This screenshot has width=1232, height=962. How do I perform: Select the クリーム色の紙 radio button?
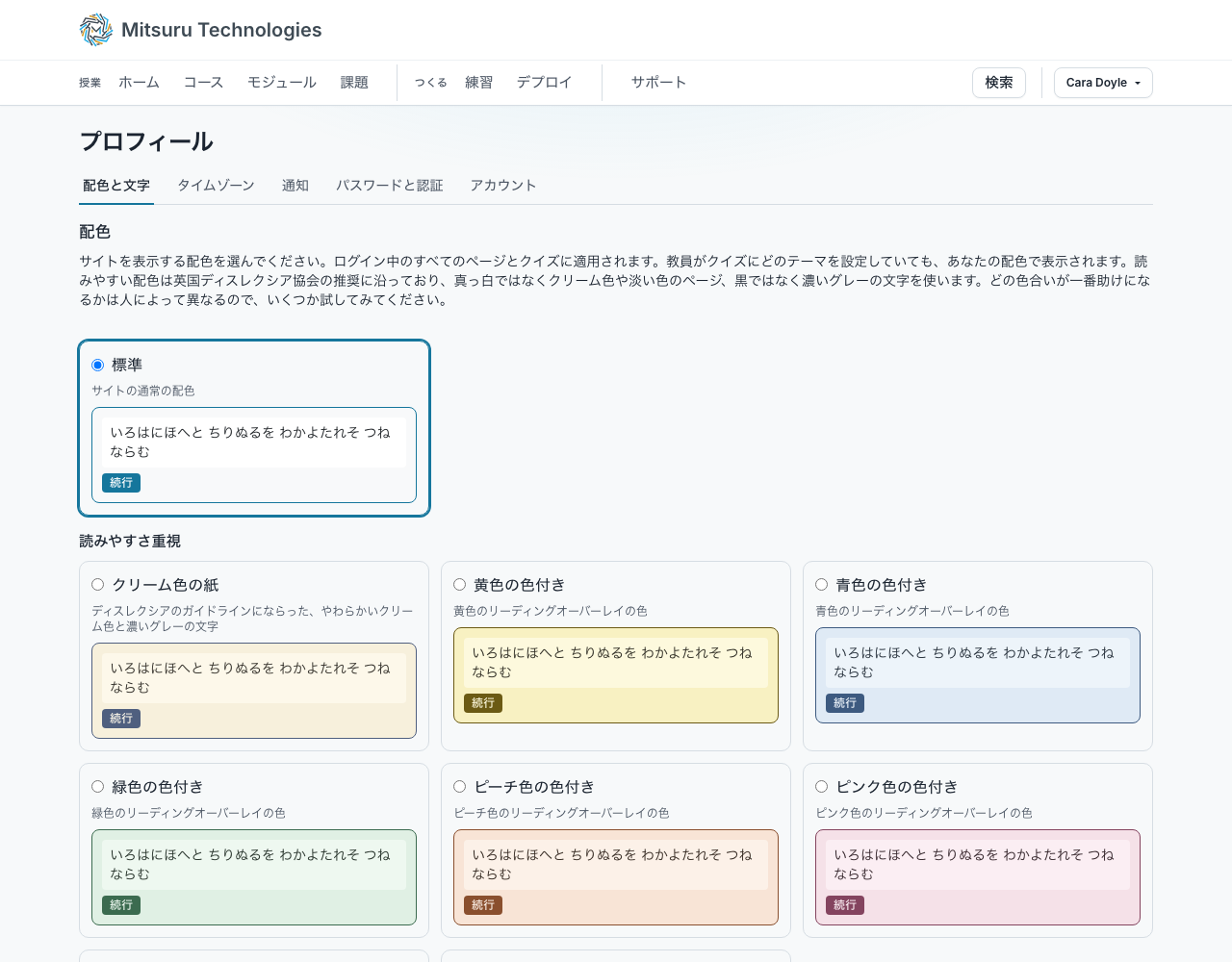click(97, 585)
